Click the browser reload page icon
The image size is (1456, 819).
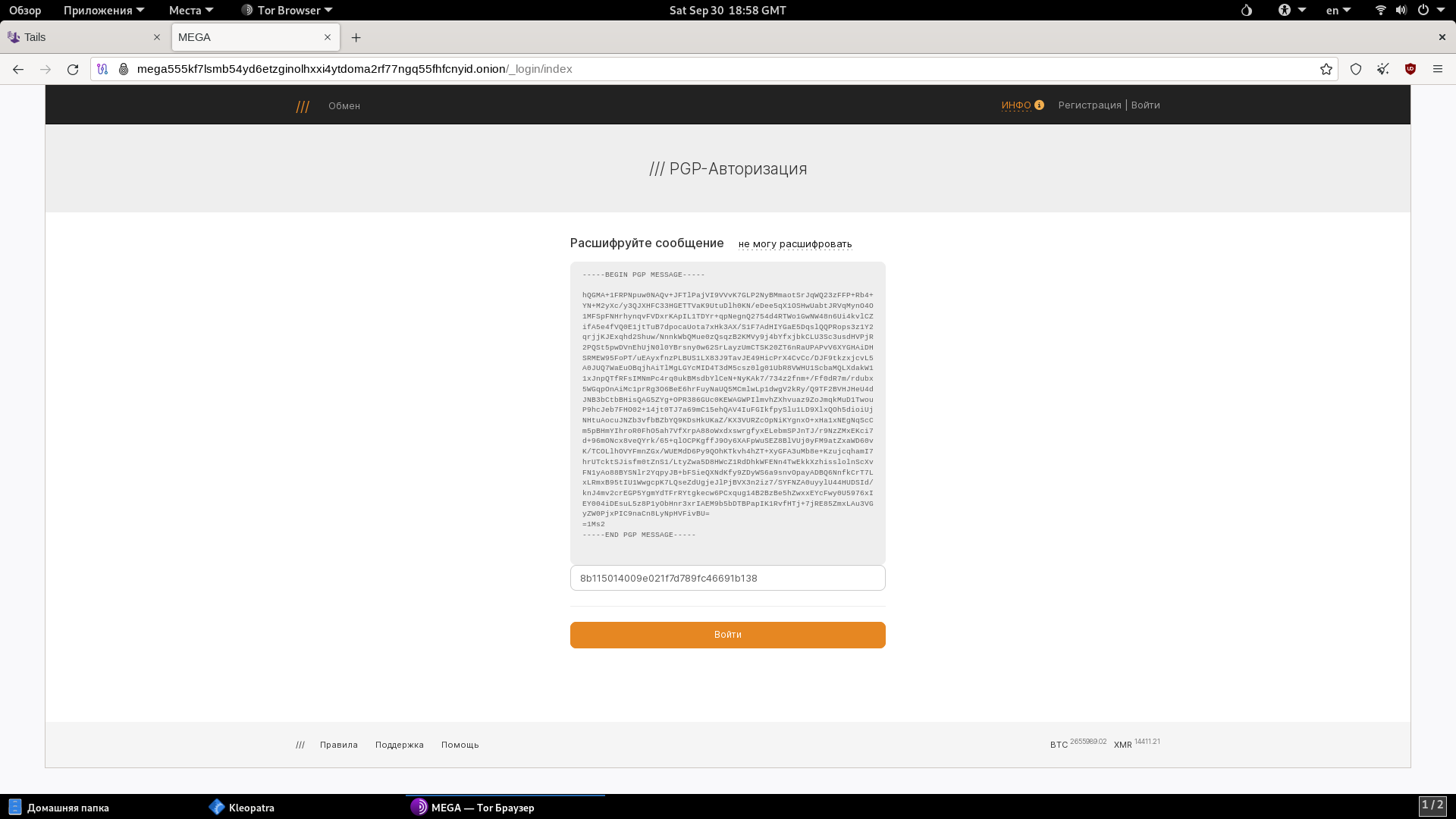point(73,69)
